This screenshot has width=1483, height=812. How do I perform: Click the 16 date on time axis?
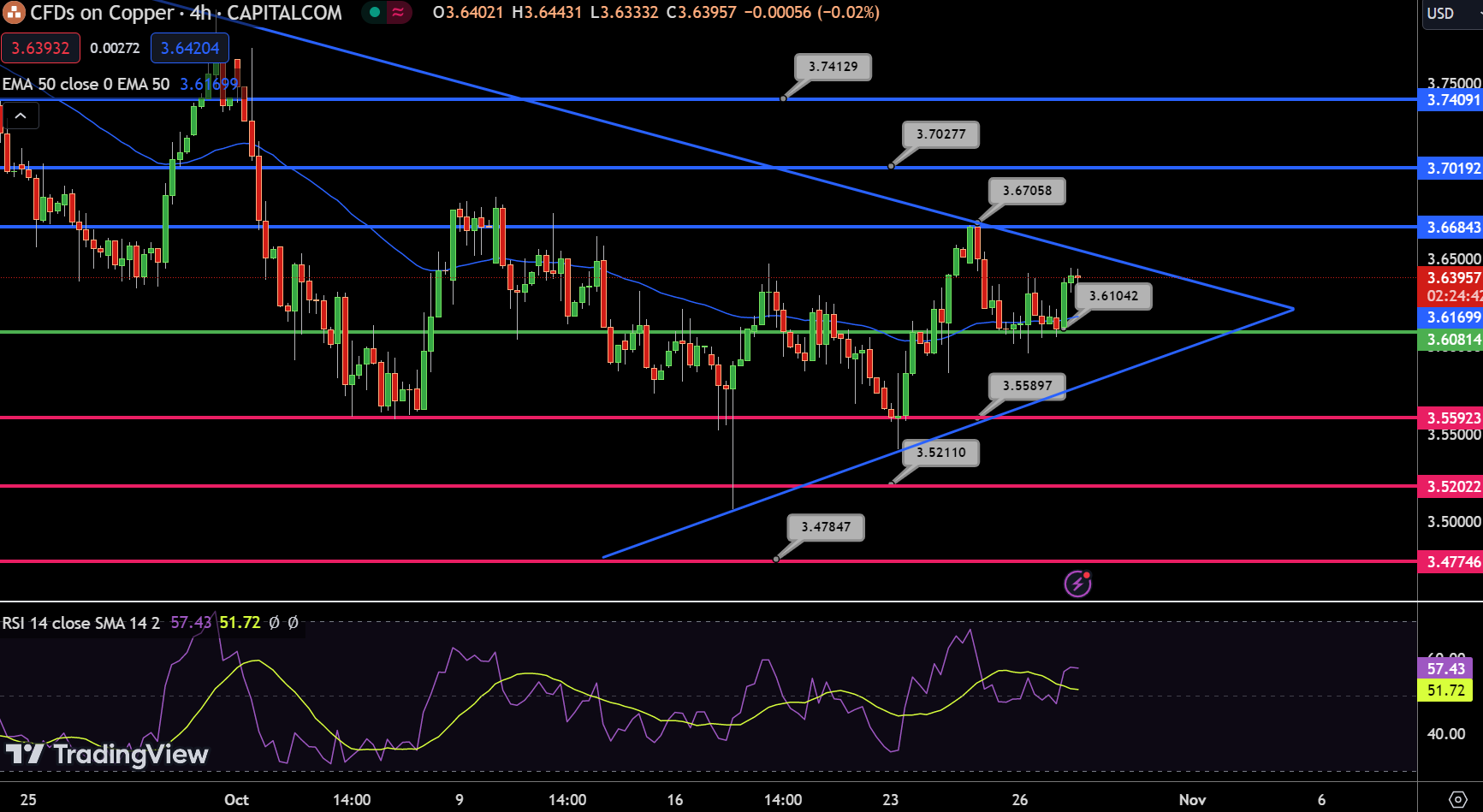click(x=675, y=800)
